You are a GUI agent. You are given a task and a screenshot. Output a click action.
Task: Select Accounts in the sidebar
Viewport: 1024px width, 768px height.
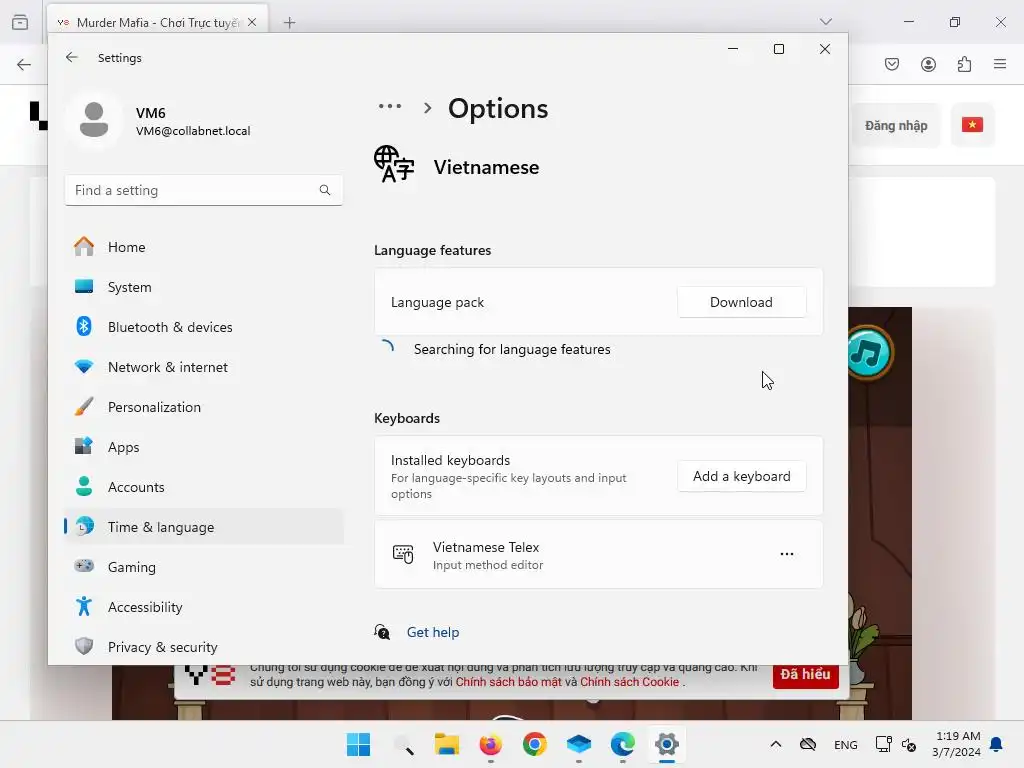[x=204, y=487]
